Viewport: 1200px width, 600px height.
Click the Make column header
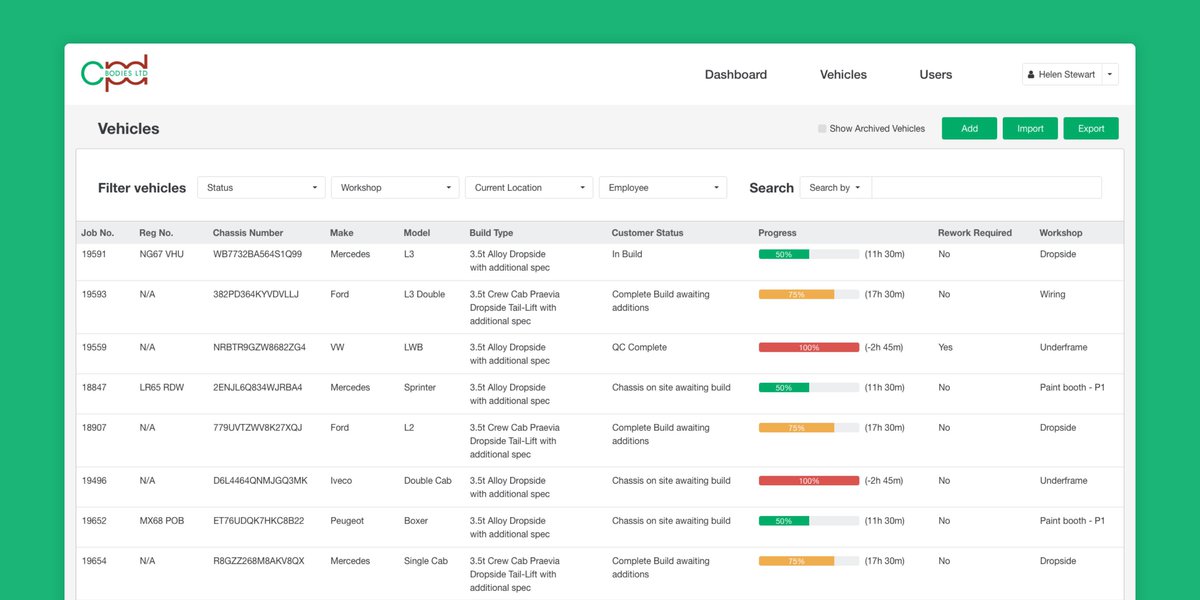(341, 232)
